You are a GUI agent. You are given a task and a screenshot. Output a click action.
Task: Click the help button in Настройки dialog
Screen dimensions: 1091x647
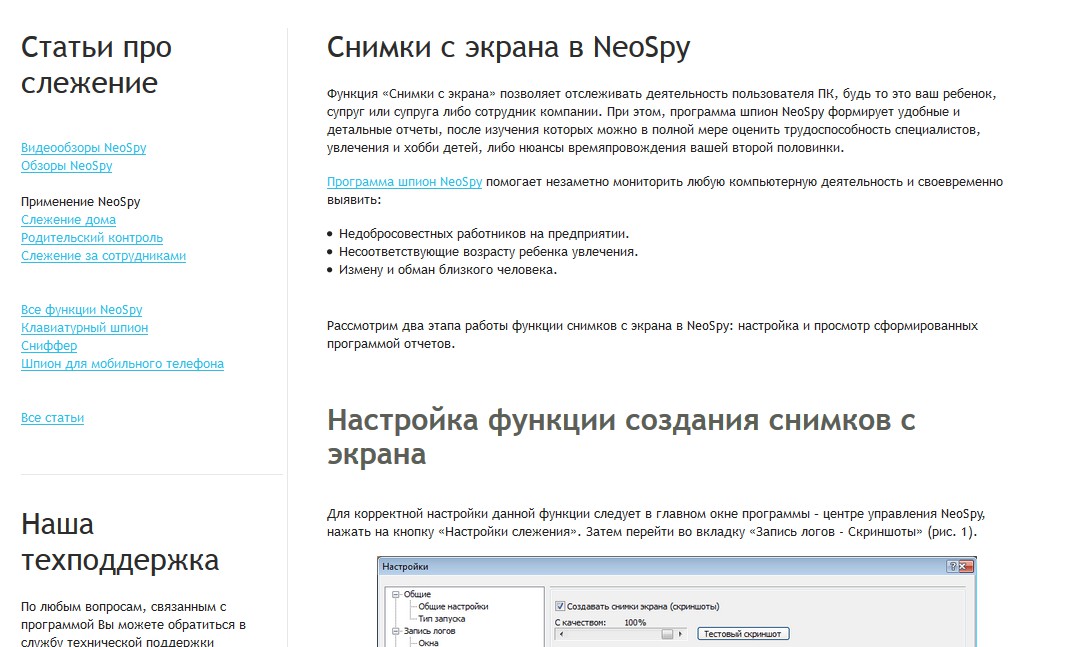pos(952,567)
